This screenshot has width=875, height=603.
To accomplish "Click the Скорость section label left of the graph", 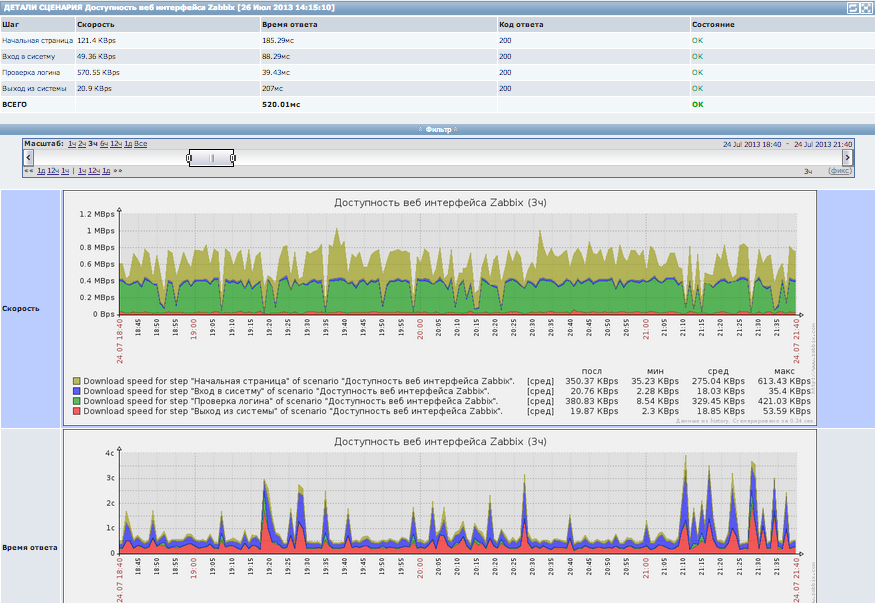I will [x=21, y=308].
